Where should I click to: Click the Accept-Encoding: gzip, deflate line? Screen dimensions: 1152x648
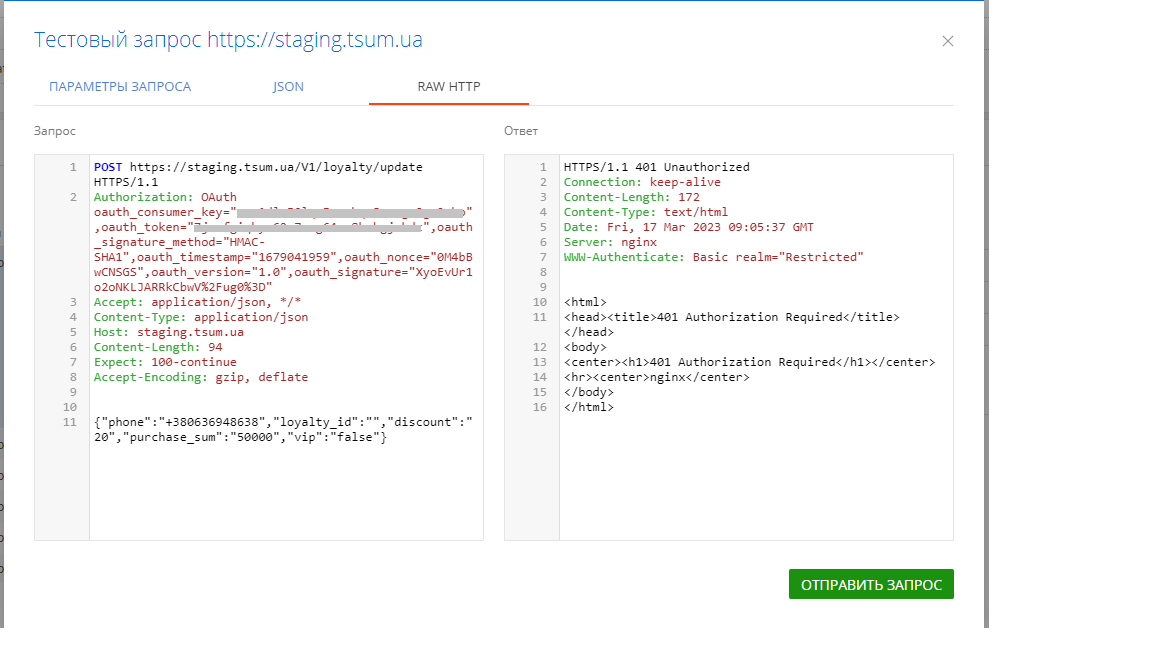click(201, 377)
